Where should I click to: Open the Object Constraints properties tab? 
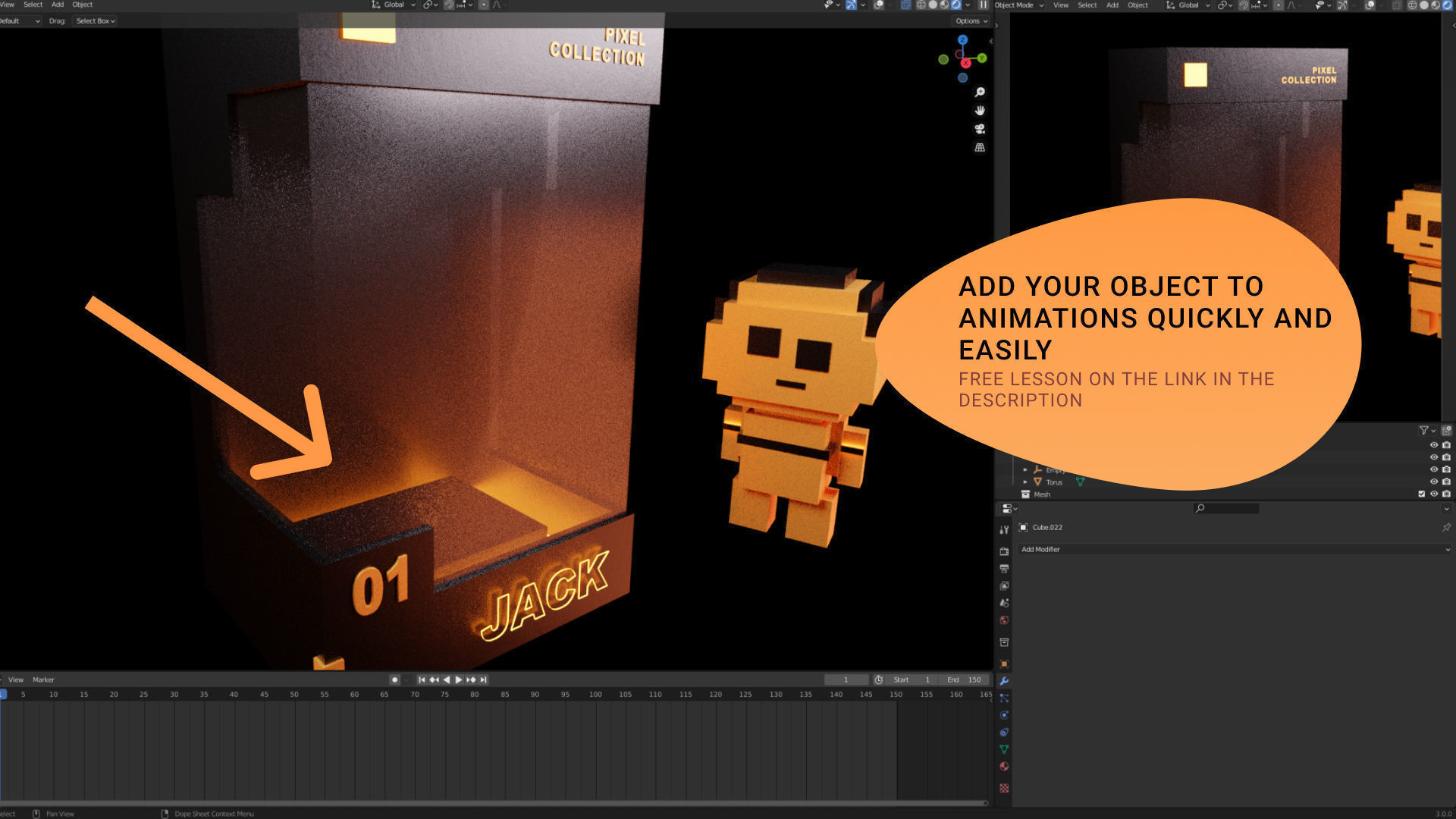click(1004, 733)
